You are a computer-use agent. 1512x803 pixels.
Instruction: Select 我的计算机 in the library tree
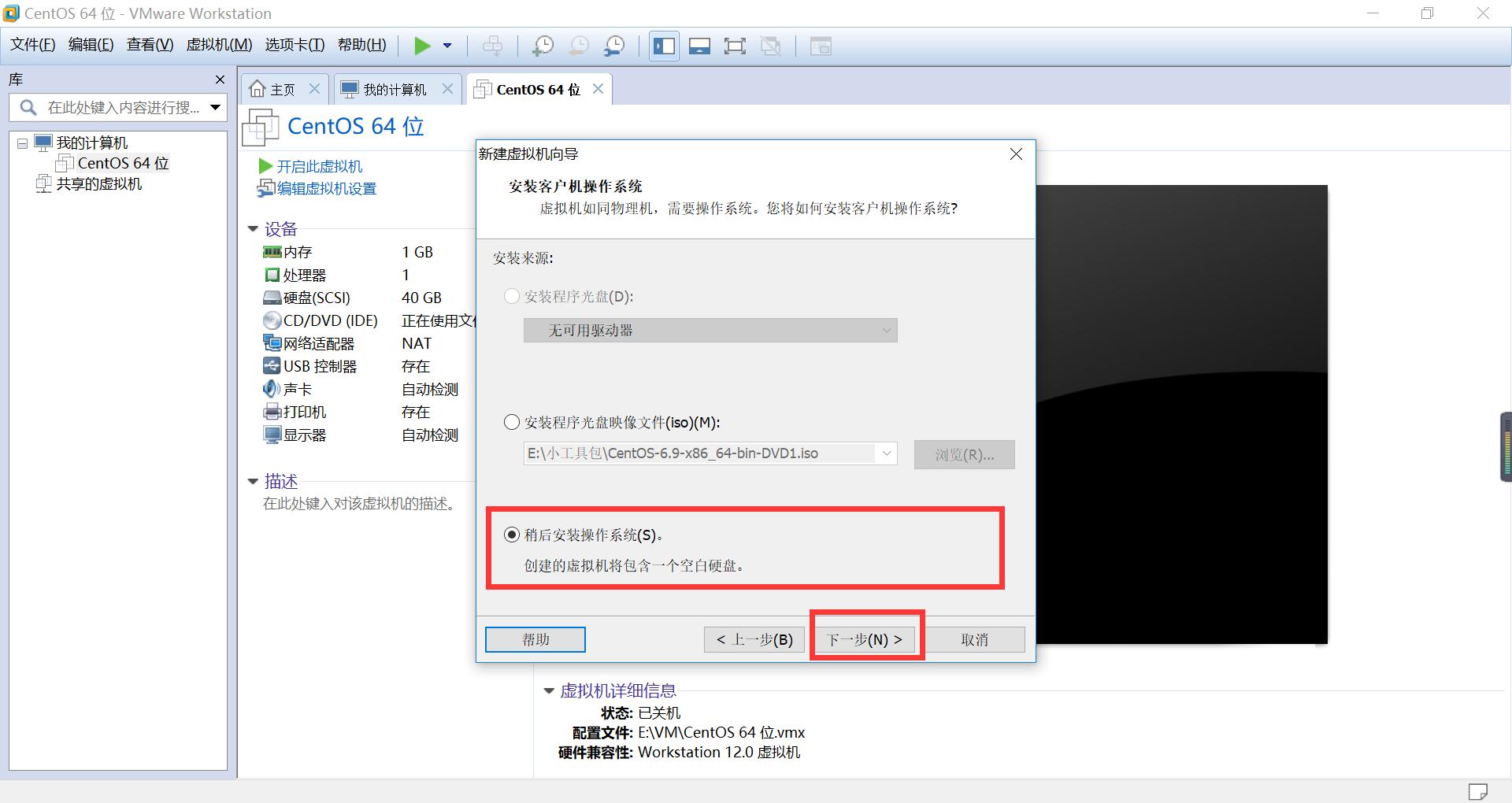pos(91,142)
